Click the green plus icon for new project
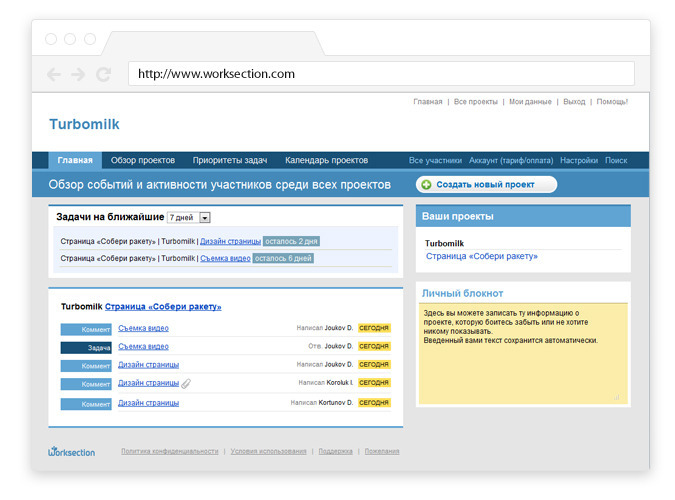675x500 pixels. [x=426, y=185]
